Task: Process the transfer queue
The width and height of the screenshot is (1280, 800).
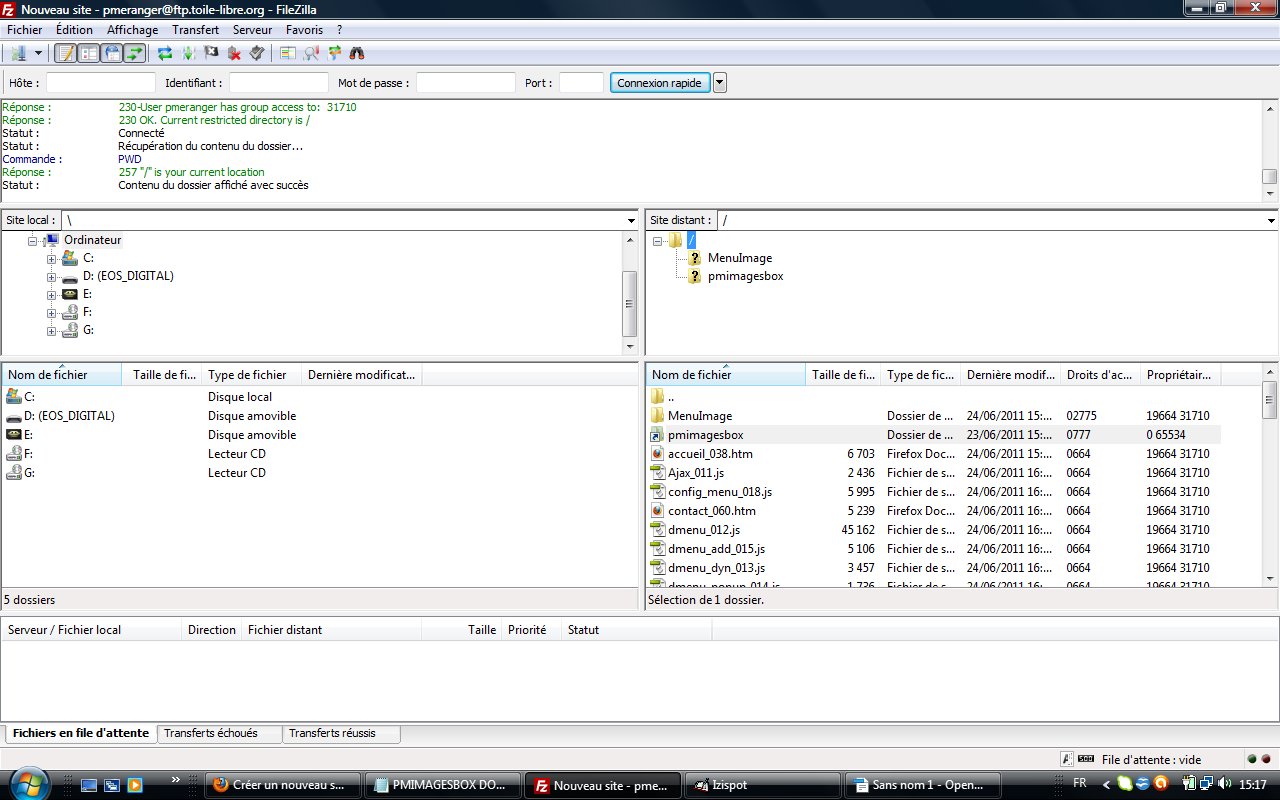Action: pos(186,52)
